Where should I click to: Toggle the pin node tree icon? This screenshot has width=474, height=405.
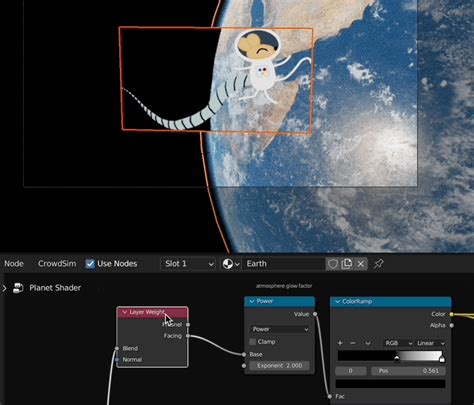tap(378, 264)
